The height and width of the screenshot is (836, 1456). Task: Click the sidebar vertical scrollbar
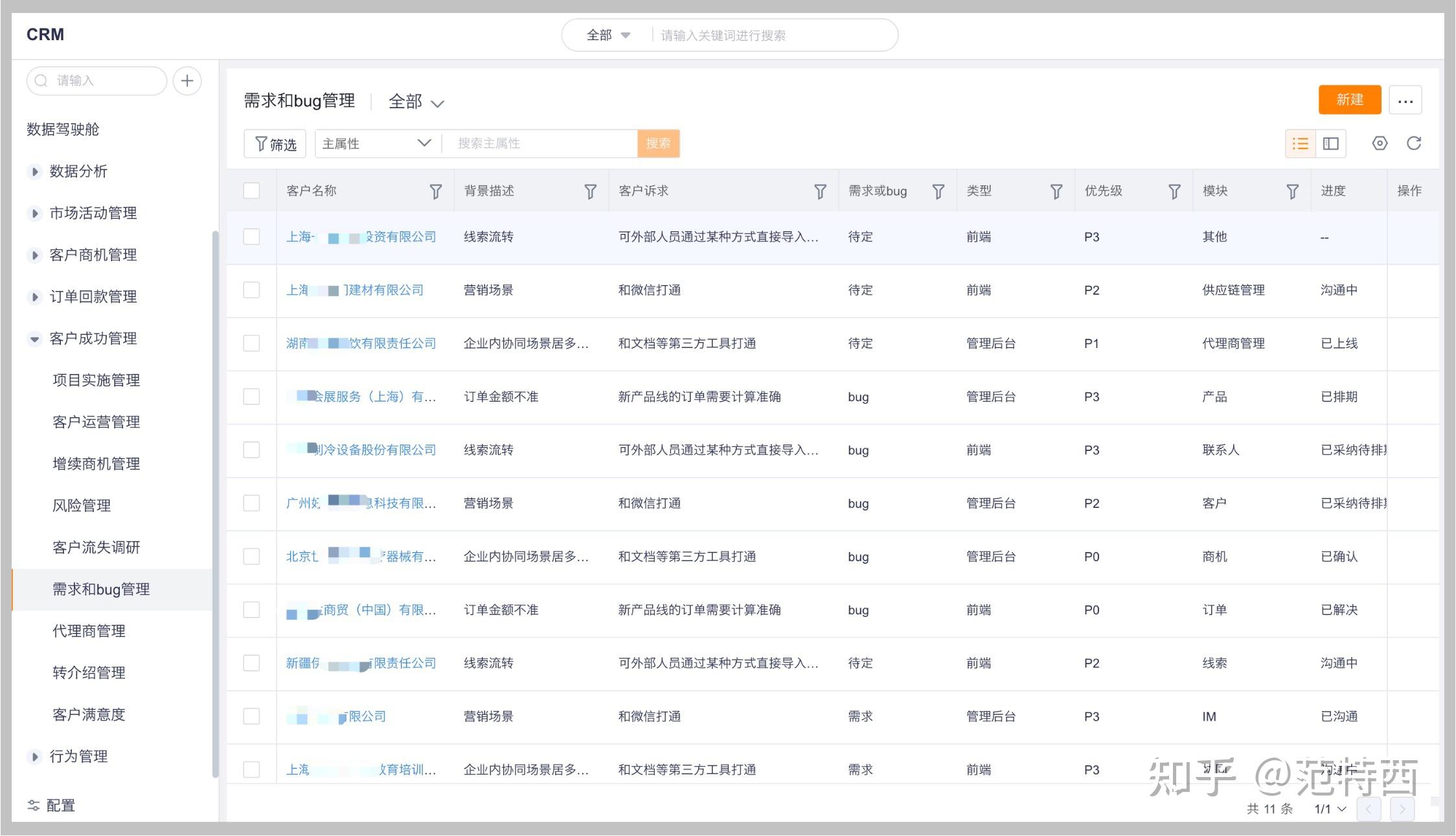tap(215, 504)
